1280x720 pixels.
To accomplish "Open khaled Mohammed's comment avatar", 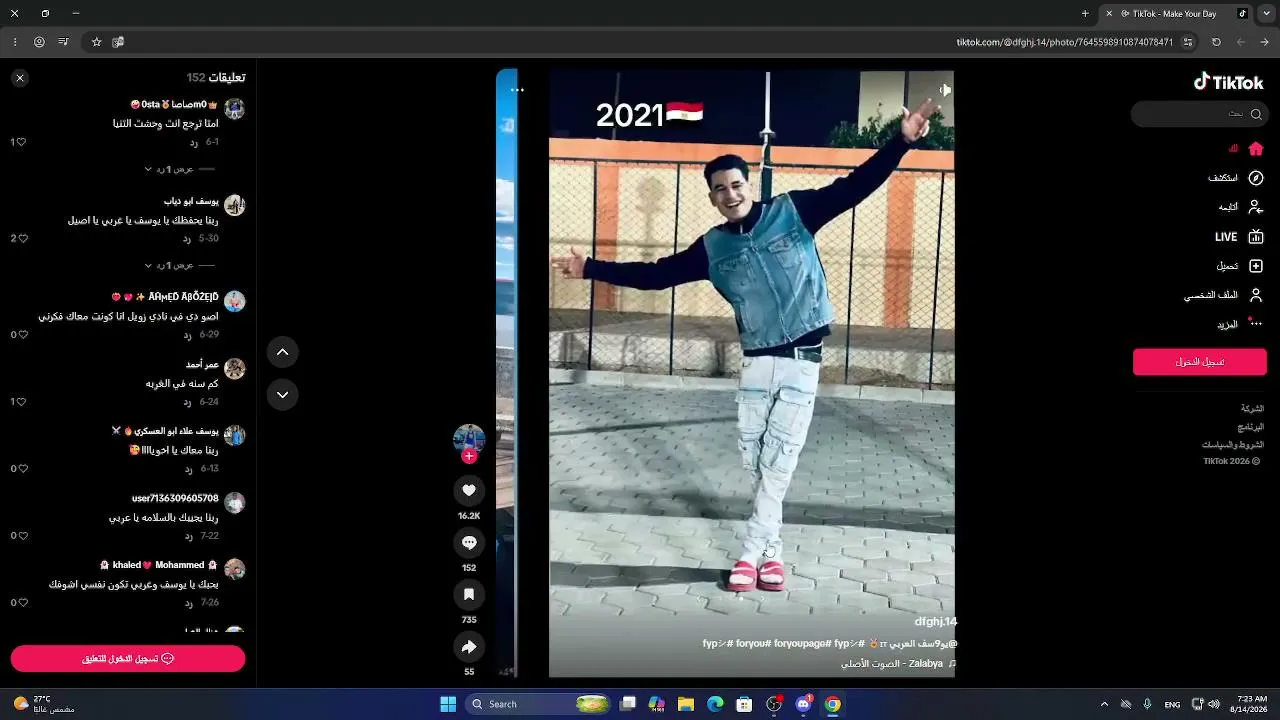I will pyautogui.click(x=234, y=569).
